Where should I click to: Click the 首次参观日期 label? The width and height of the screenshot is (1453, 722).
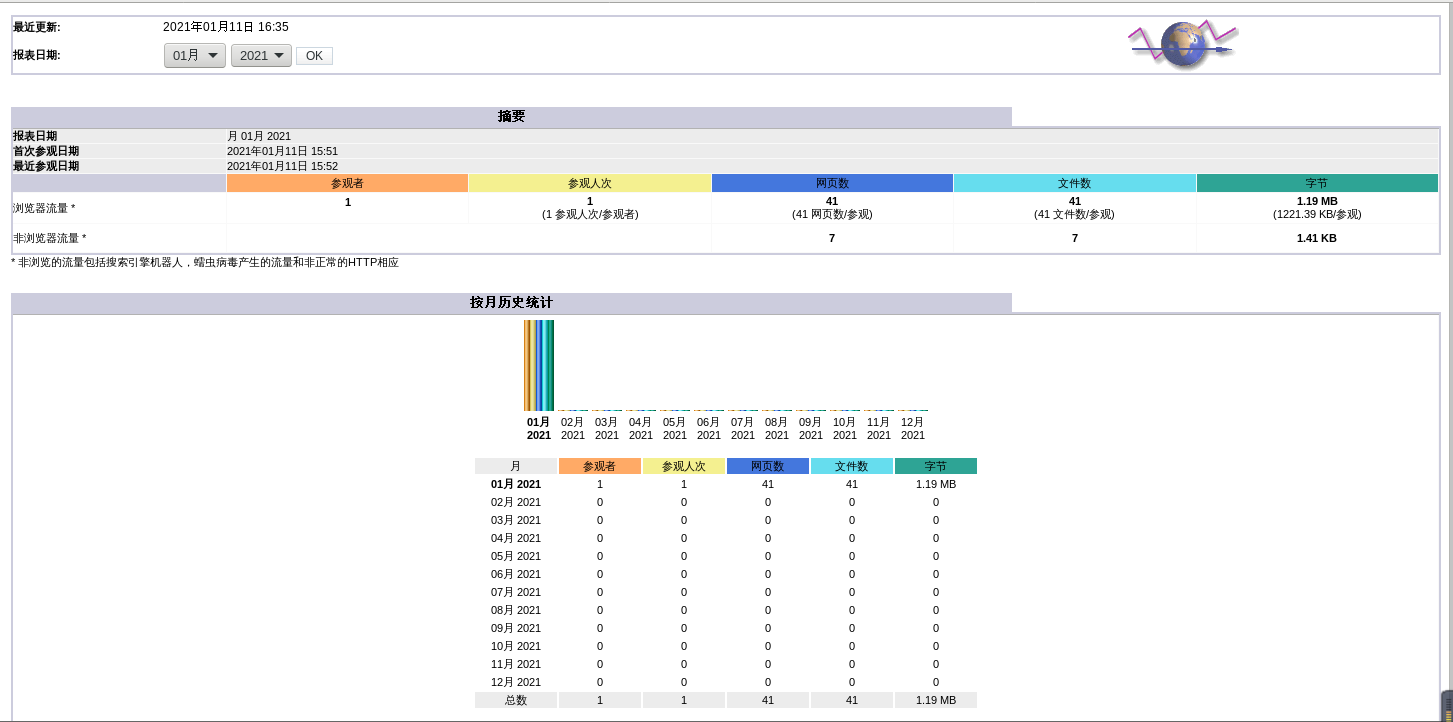(x=46, y=151)
